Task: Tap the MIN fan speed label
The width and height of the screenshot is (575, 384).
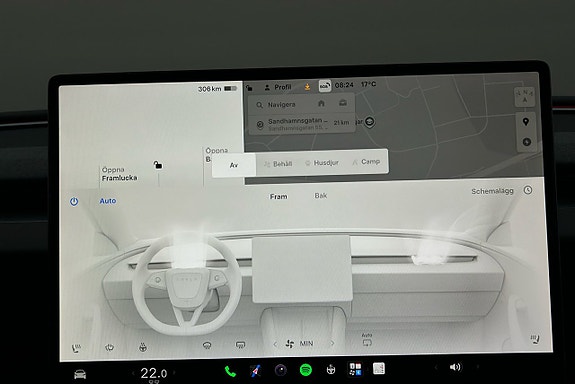Action: [306, 343]
